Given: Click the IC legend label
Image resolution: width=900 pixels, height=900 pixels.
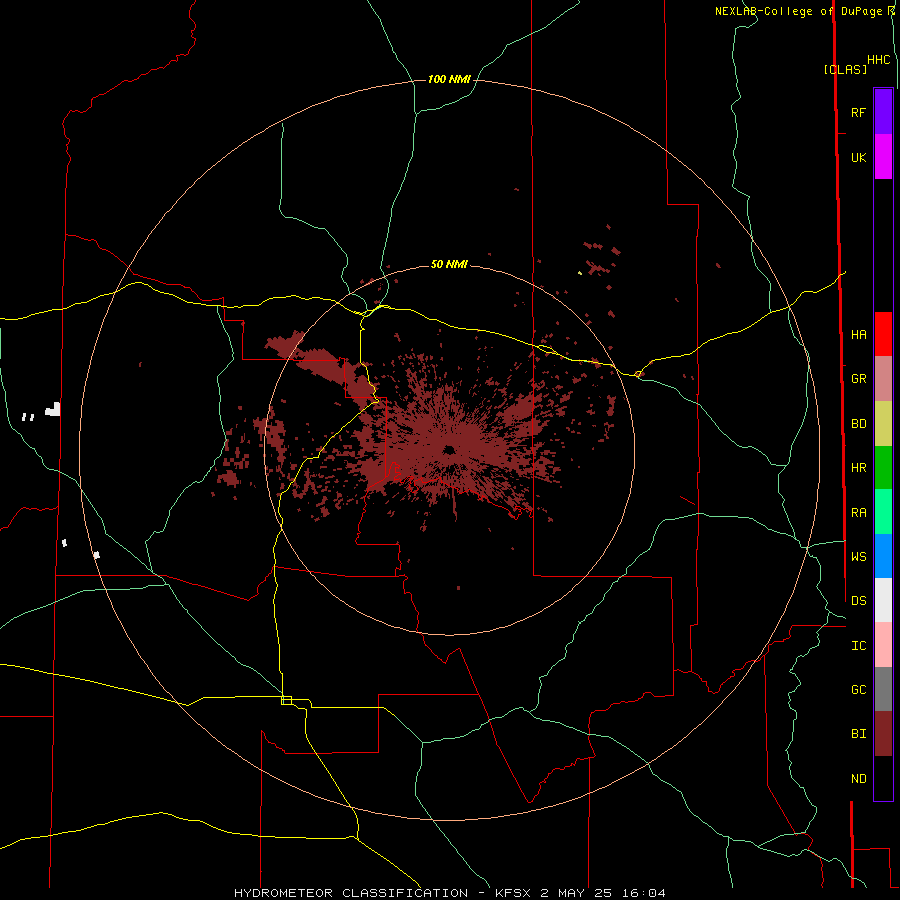Looking at the screenshot, I should coord(858,646).
